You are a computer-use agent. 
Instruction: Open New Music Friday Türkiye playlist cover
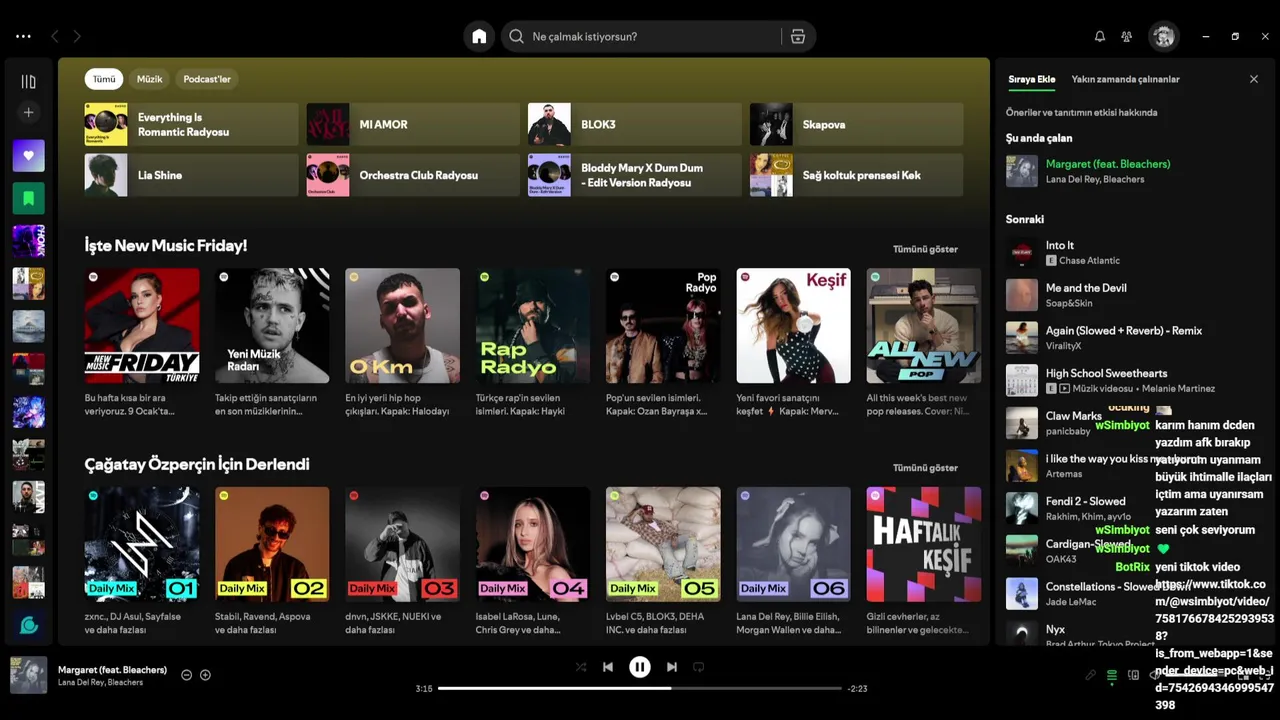(x=142, y=325)
